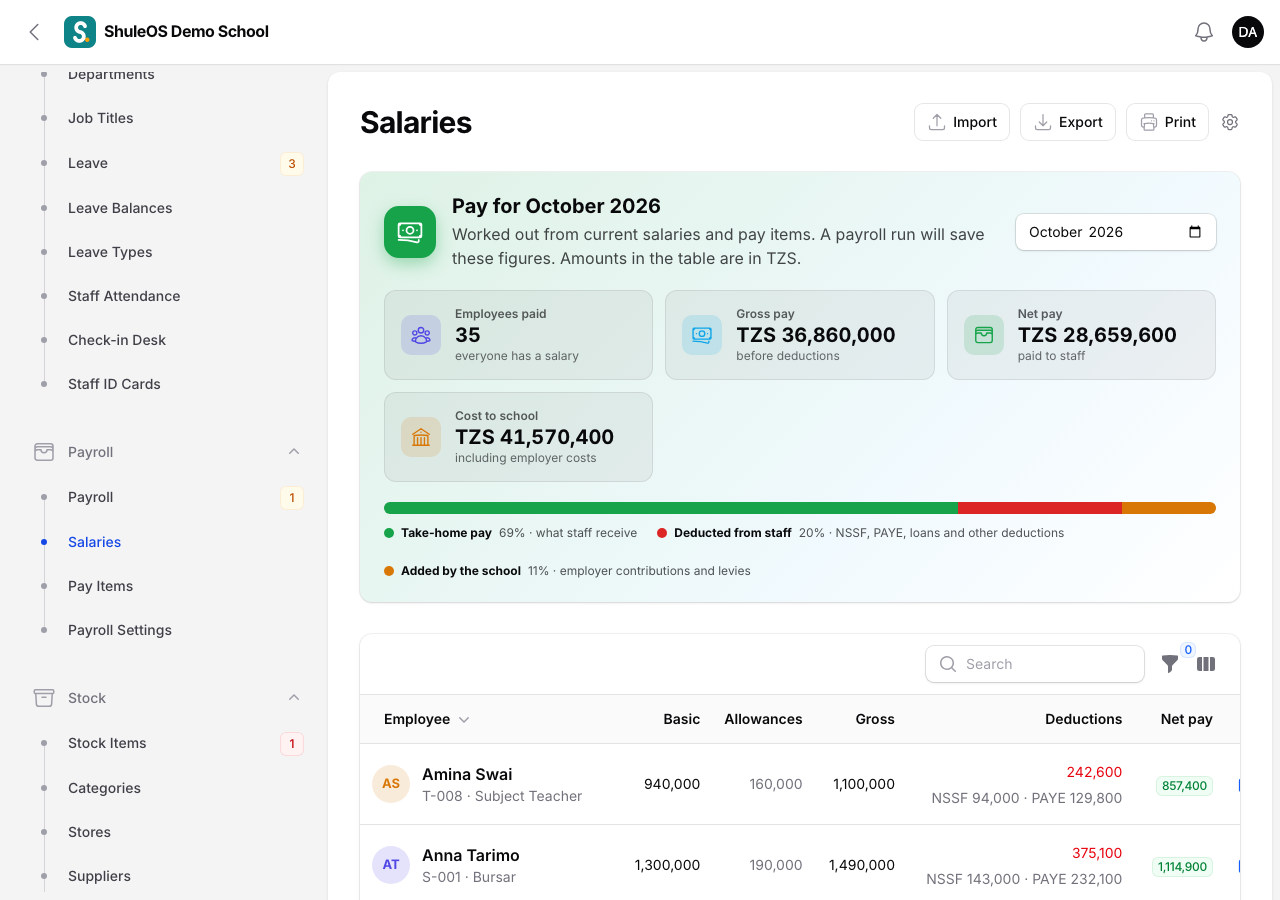The width and height of the screenshot is (1280, 900).
Task: Collapse the Stock sidebar section
Action: (x=294, y=698)
